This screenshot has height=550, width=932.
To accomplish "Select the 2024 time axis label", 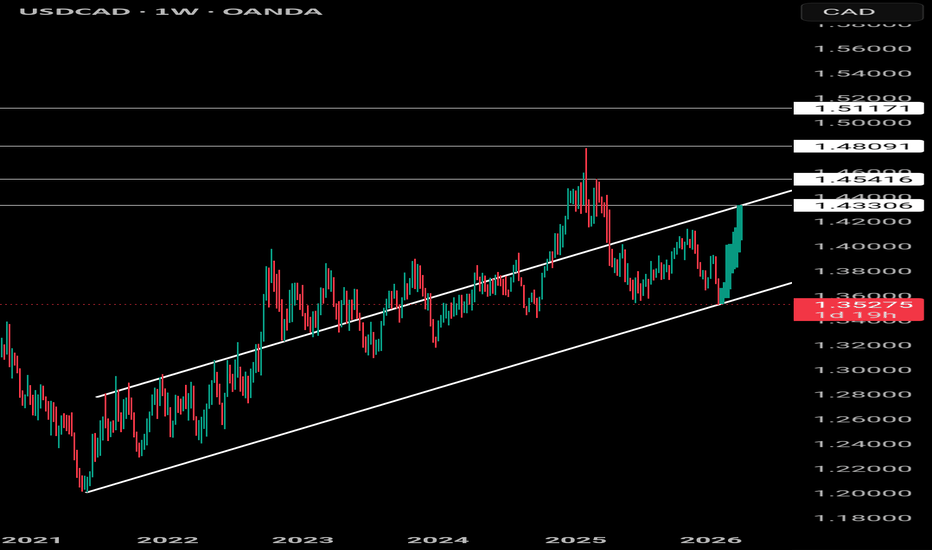I will (441, 539).
